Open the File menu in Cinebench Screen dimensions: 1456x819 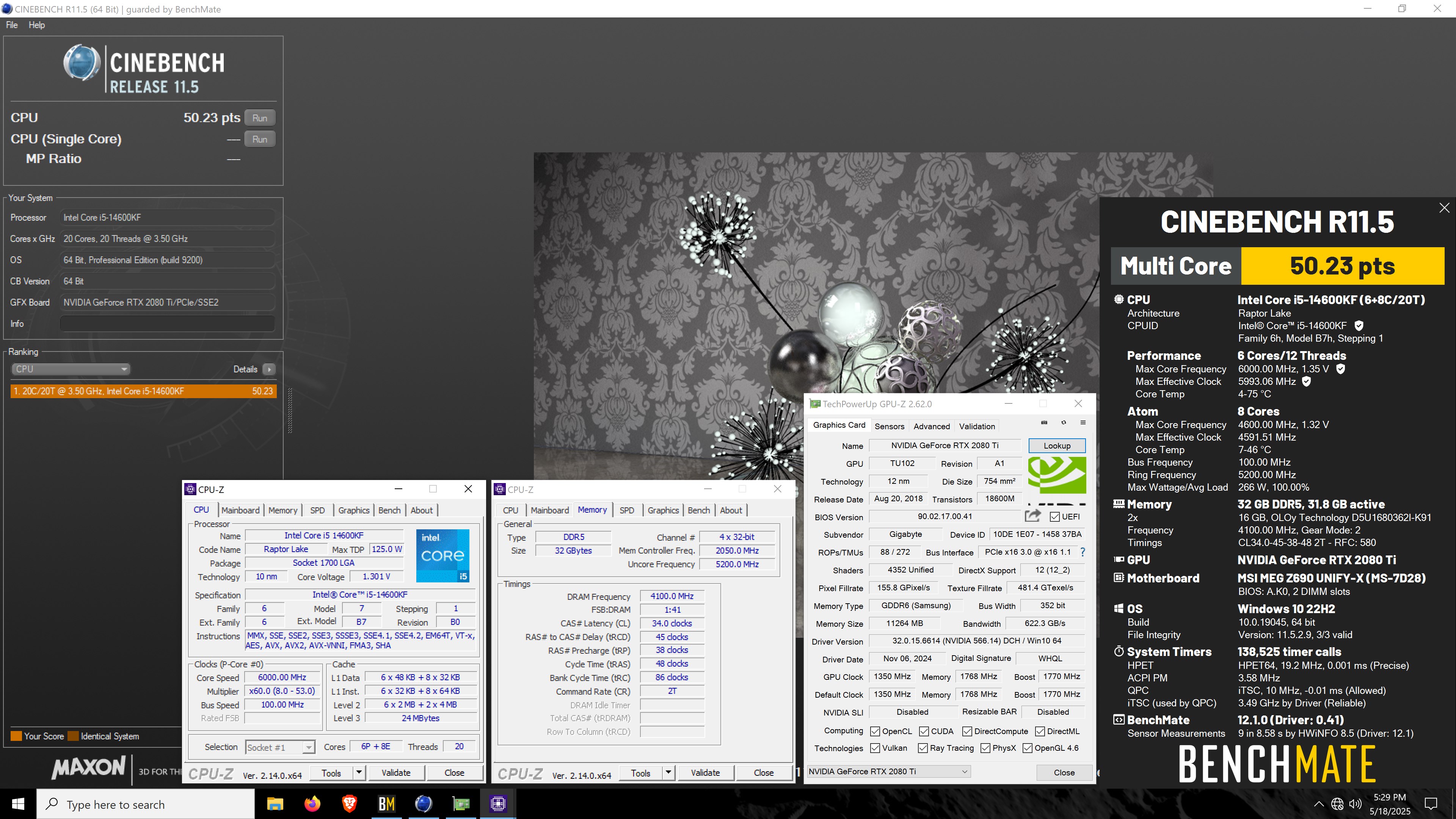(x=12, y=25)
